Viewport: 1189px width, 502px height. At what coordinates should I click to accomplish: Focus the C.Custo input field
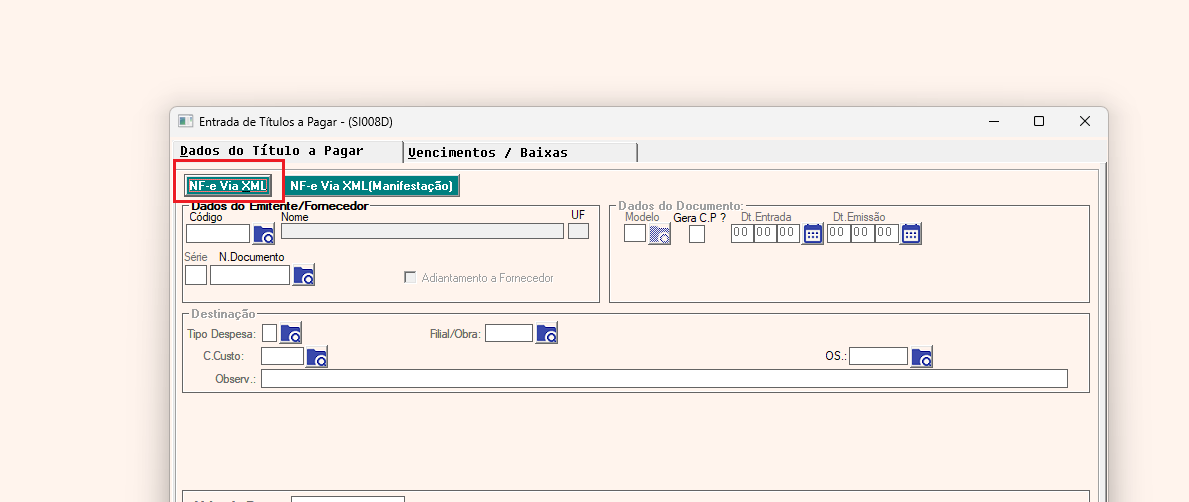point(282,356)
